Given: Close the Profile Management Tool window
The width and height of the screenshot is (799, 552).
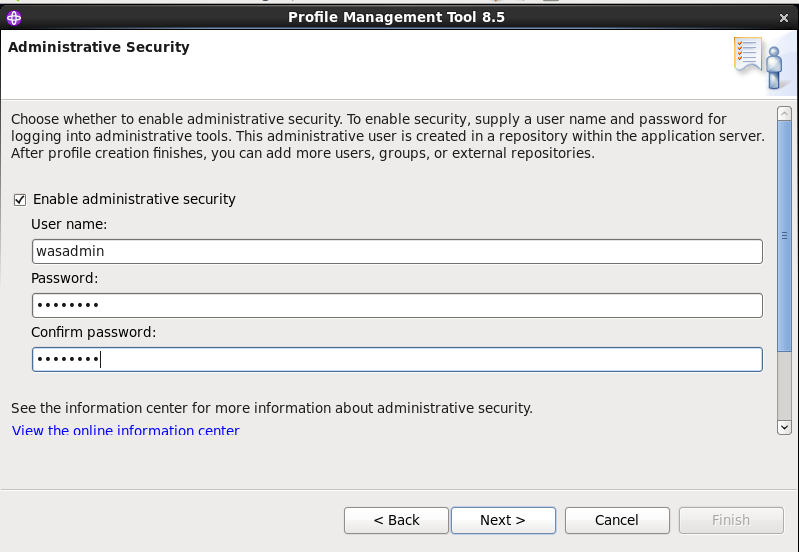Looking at the screenshot, I should 784,18.
